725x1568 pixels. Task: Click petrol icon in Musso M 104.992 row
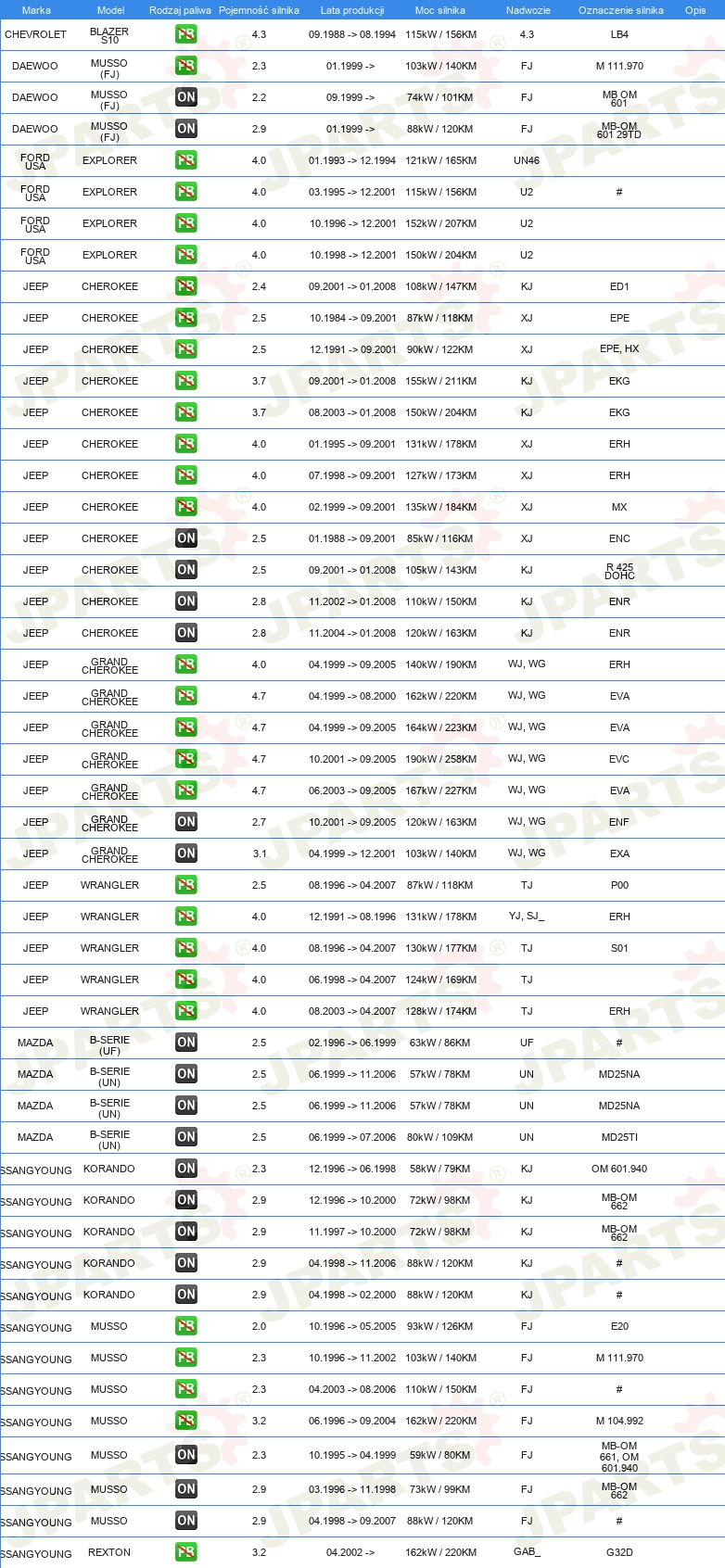[x=186, y=1421]
